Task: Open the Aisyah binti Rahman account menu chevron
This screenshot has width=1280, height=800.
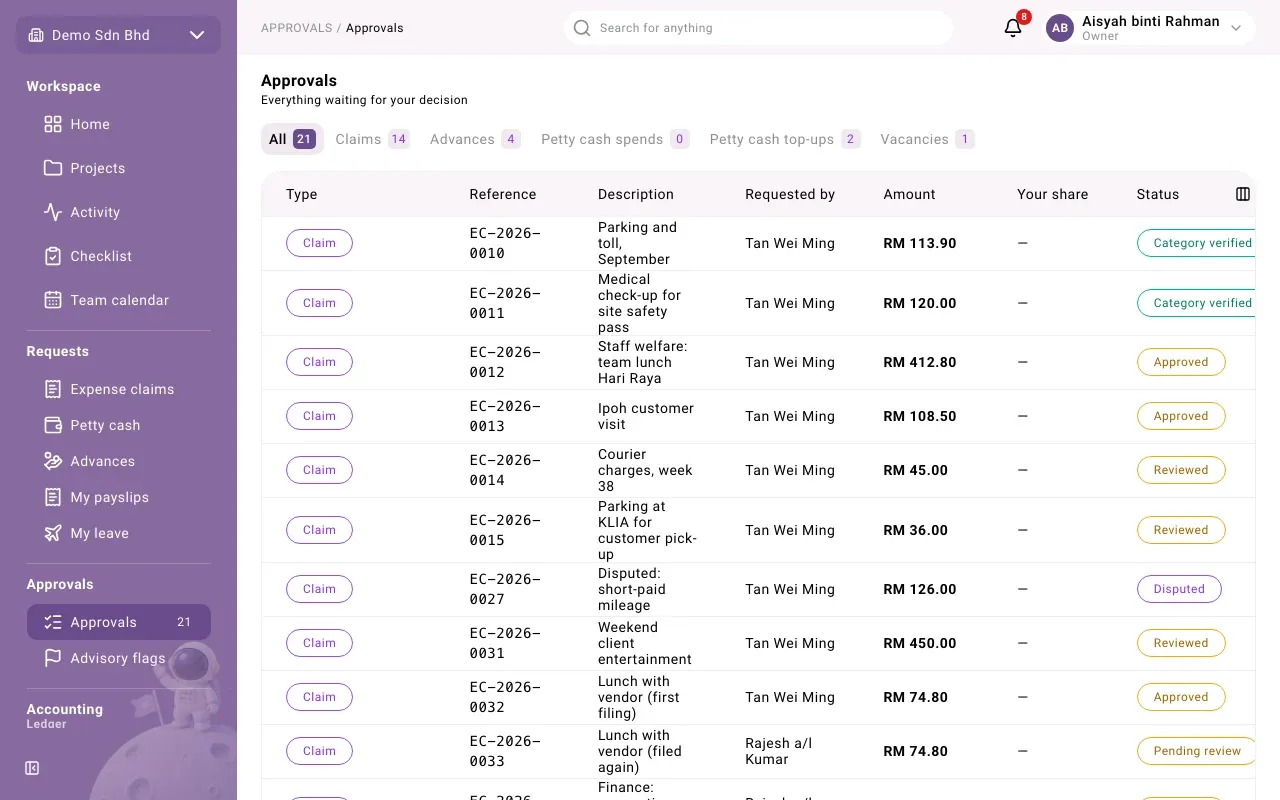Action: tap(1236, 28)
